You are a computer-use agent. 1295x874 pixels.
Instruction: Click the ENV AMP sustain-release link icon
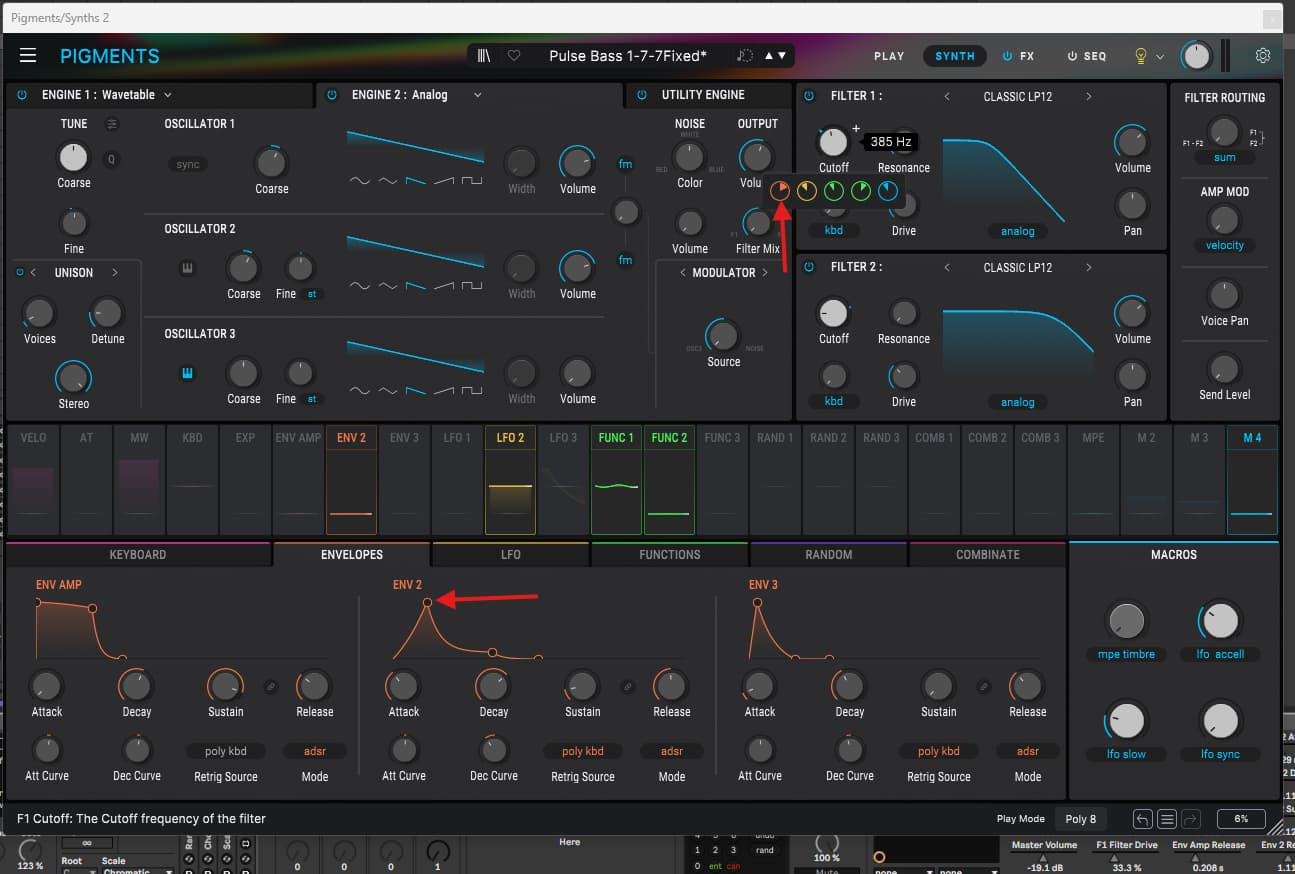coord(270,686)
